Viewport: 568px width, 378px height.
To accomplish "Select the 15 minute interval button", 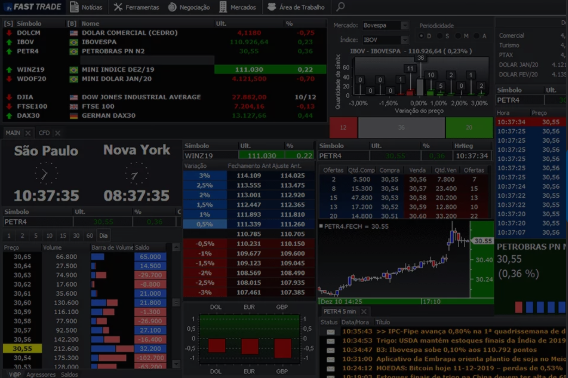I will [x=63, y=236].
